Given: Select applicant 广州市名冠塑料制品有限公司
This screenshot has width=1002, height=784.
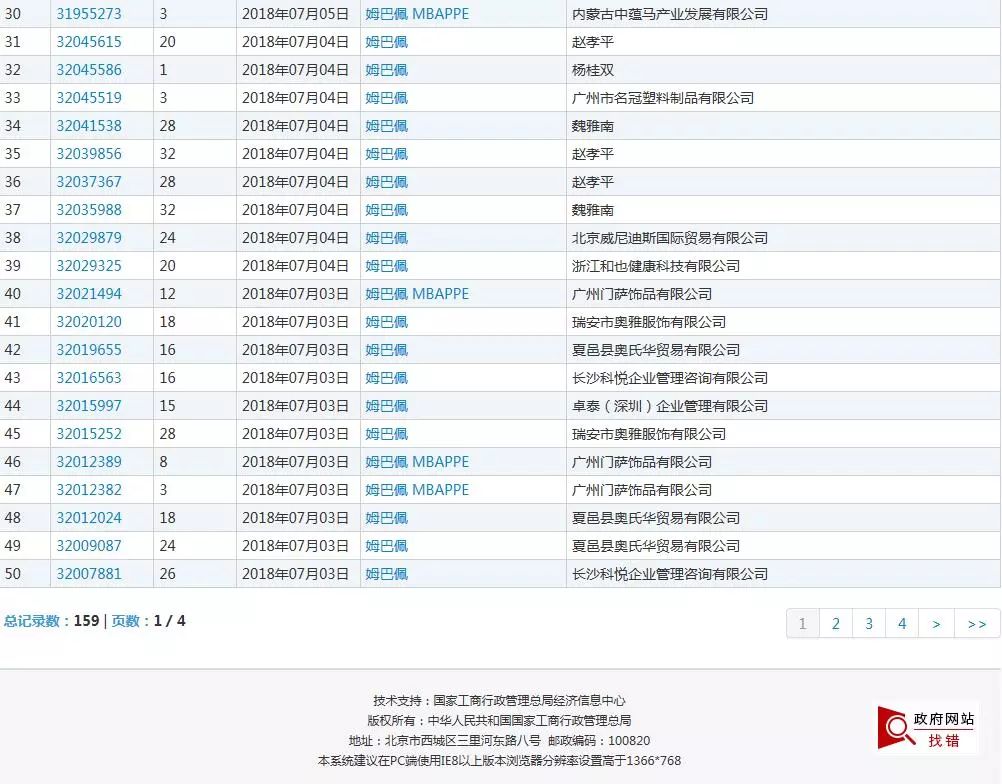Looking at the screenshot, I should [x=663, y=98].
